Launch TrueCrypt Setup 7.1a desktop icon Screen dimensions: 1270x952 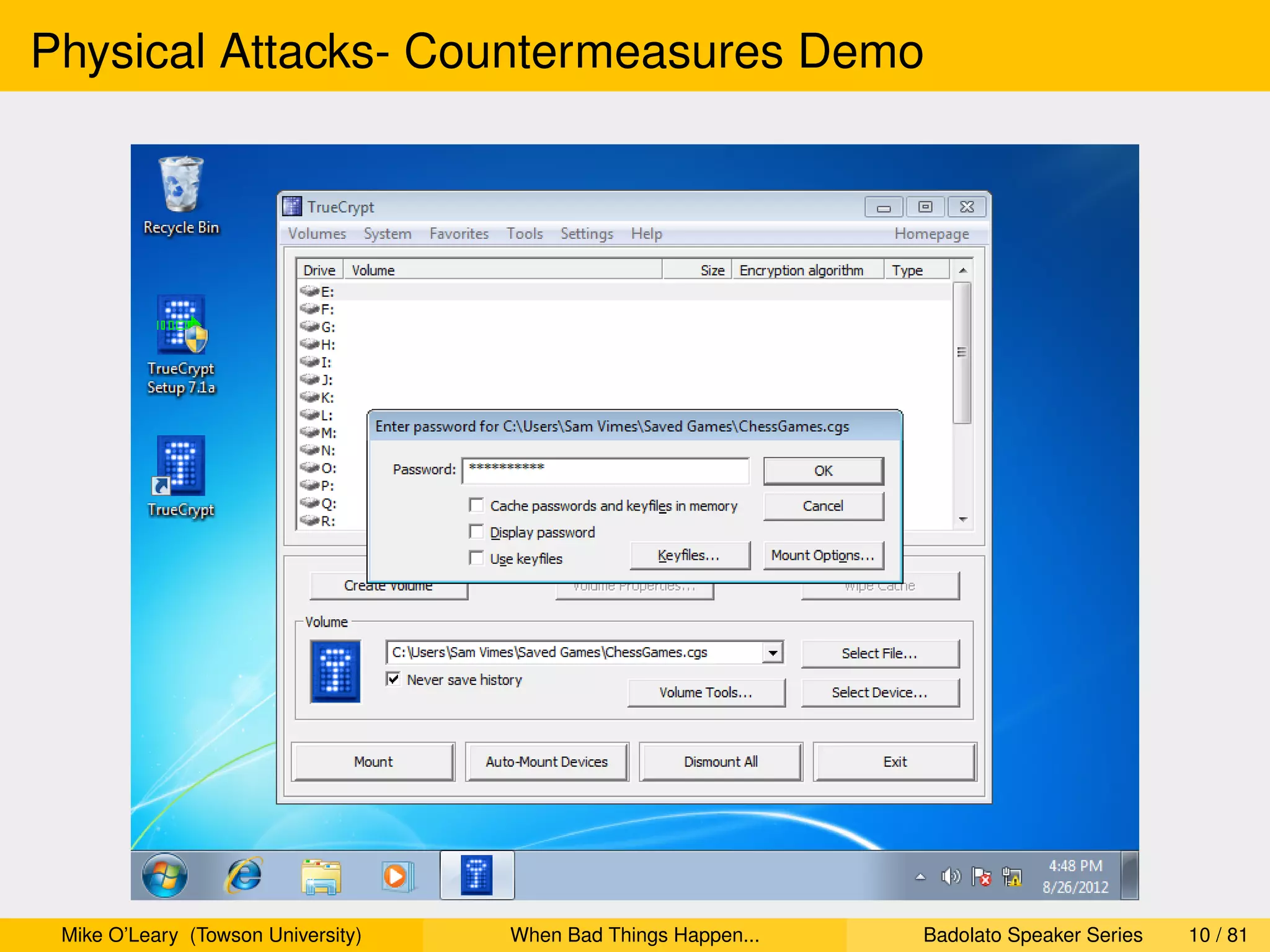(x=181, y=345)
